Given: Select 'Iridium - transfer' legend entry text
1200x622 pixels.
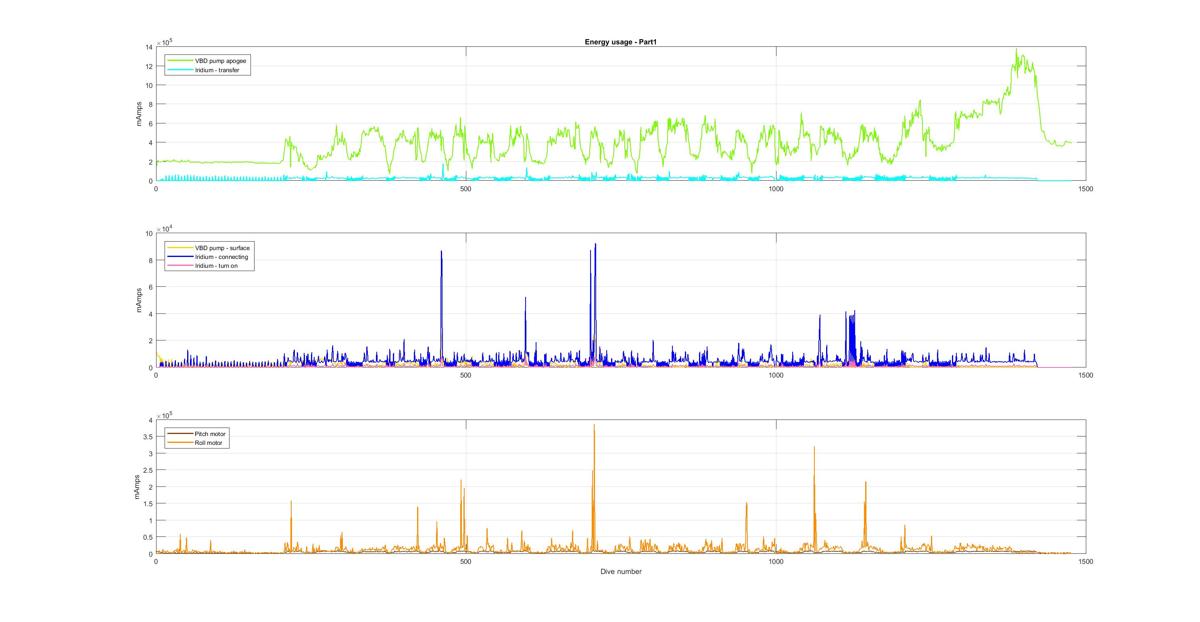Looking at the screenshot, I should coord(218,70).
